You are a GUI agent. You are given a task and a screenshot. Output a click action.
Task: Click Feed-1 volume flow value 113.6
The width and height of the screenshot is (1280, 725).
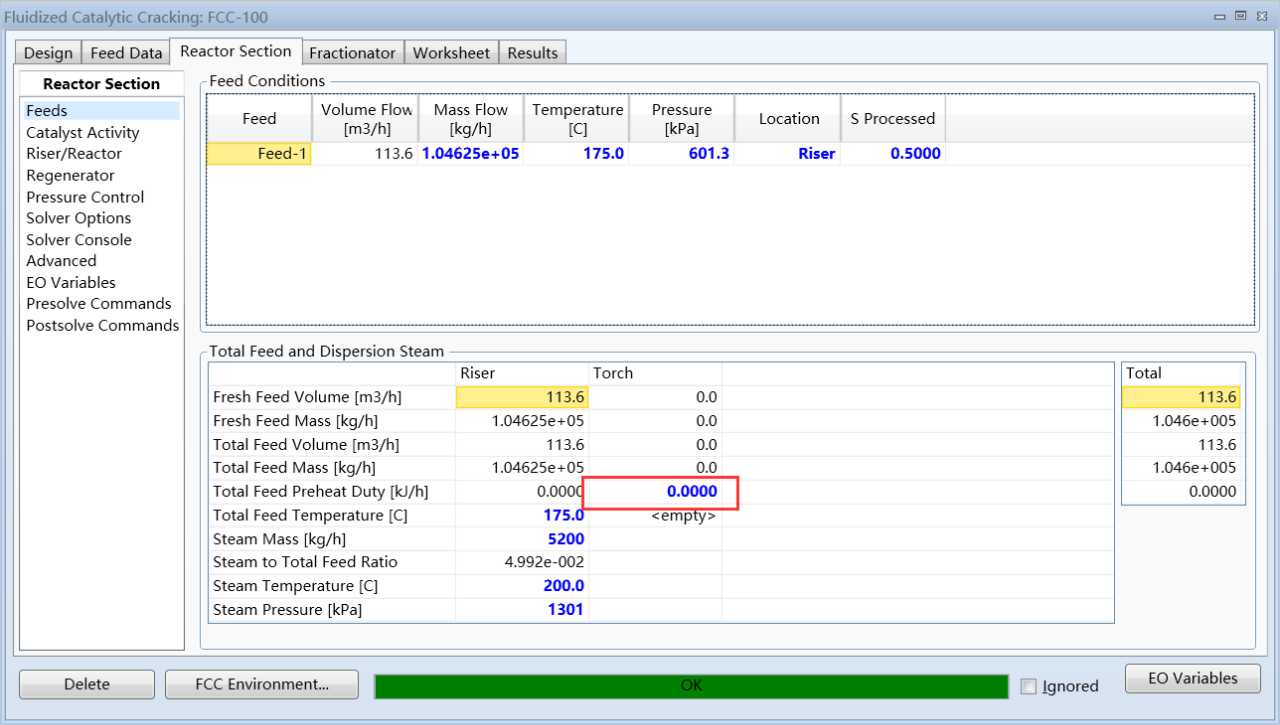(365, 154)
